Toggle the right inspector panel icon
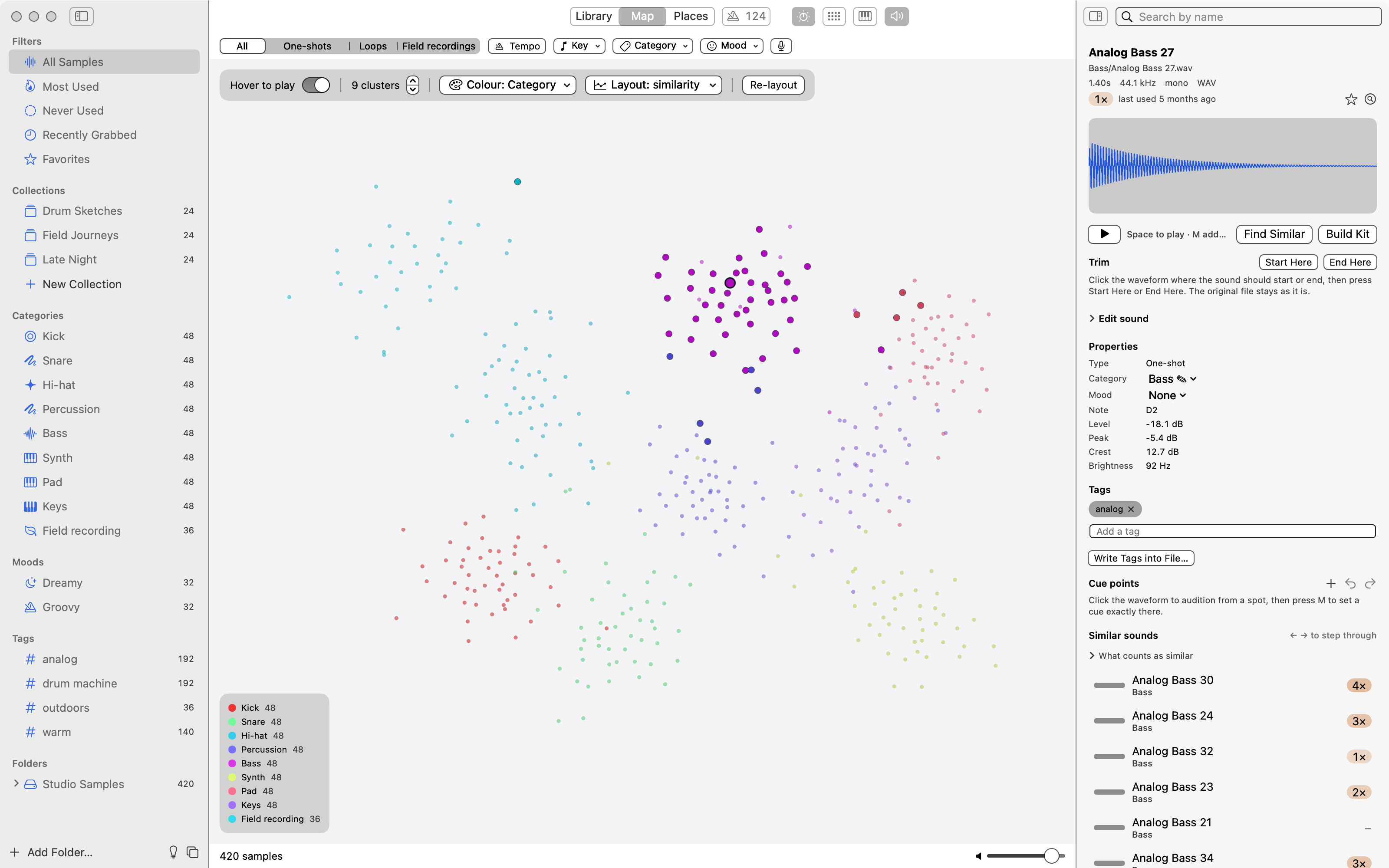This screenshot has width=1389, height=868. click(1095, 16)
